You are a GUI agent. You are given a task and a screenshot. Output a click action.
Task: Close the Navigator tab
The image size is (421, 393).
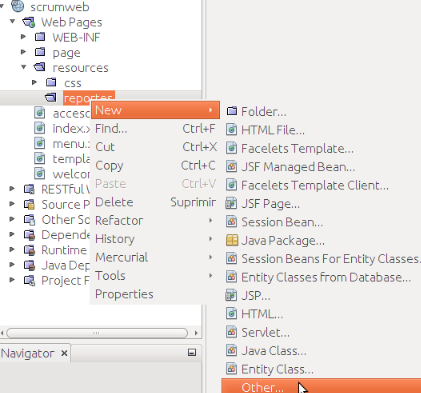tap(64, 353)
